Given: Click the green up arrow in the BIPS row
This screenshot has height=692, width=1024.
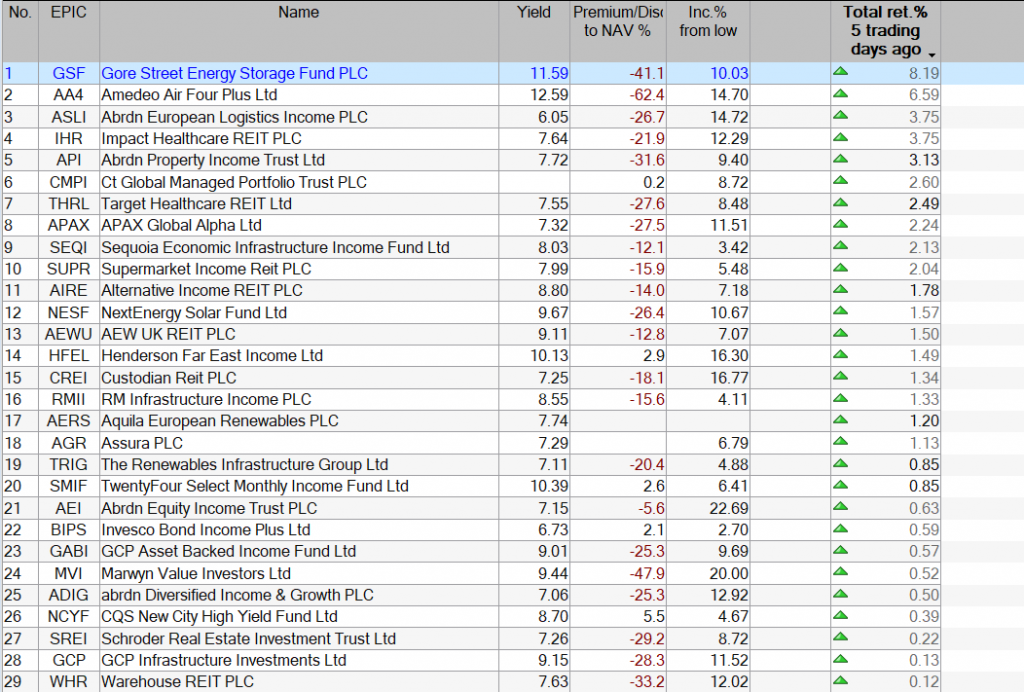Looking at the screenshot, I should [x=840, y=529].
